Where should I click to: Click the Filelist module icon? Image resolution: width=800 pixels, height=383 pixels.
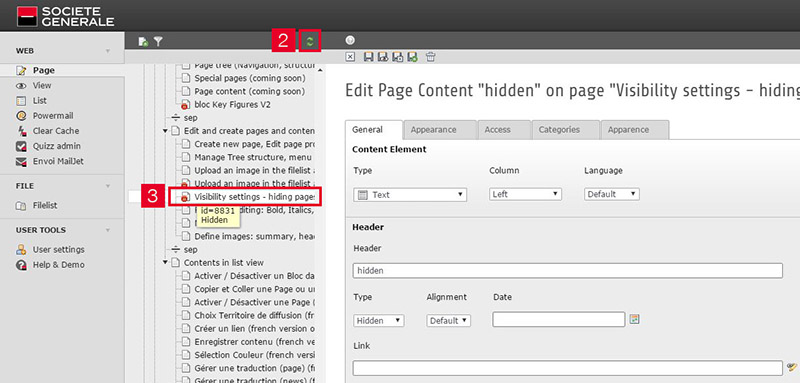point(21,206)
